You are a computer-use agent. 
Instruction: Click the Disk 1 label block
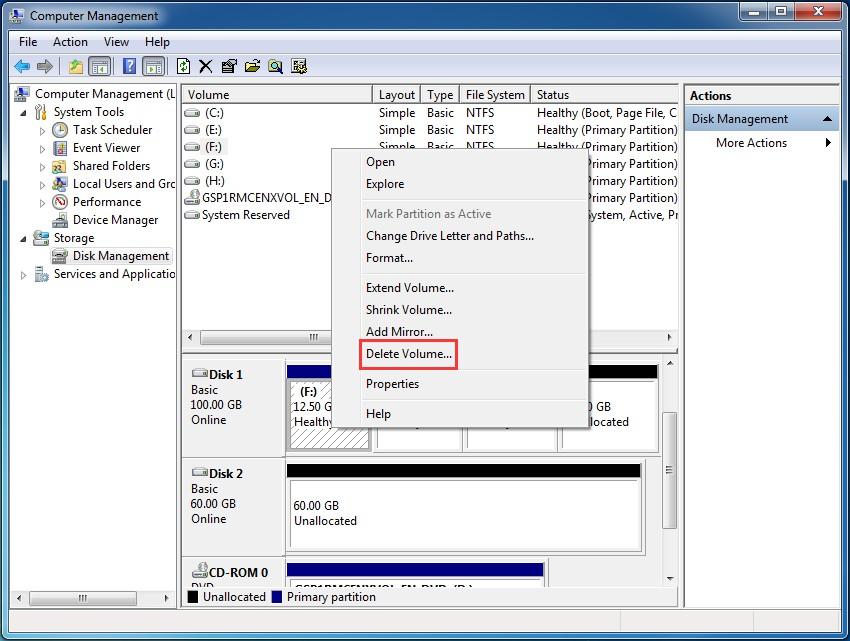tap(233, 408)
